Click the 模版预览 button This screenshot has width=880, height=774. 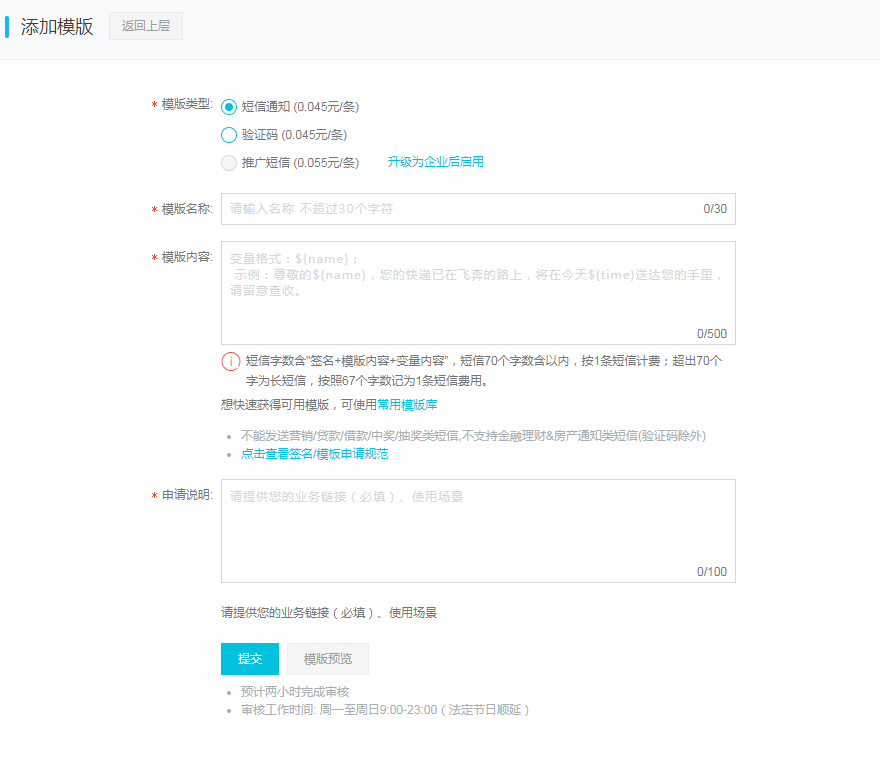pyautogui.click(x=328, y=659)
